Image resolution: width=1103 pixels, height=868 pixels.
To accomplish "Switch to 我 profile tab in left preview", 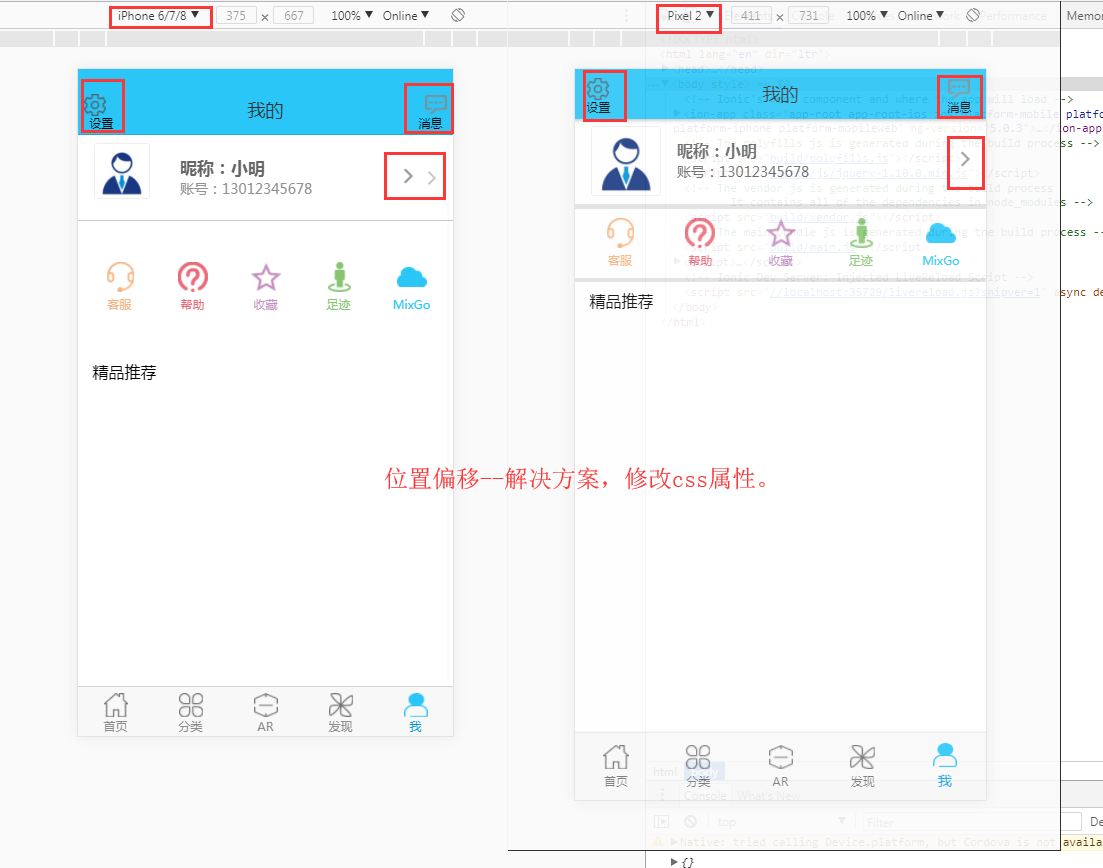I will tap(415, 712).
